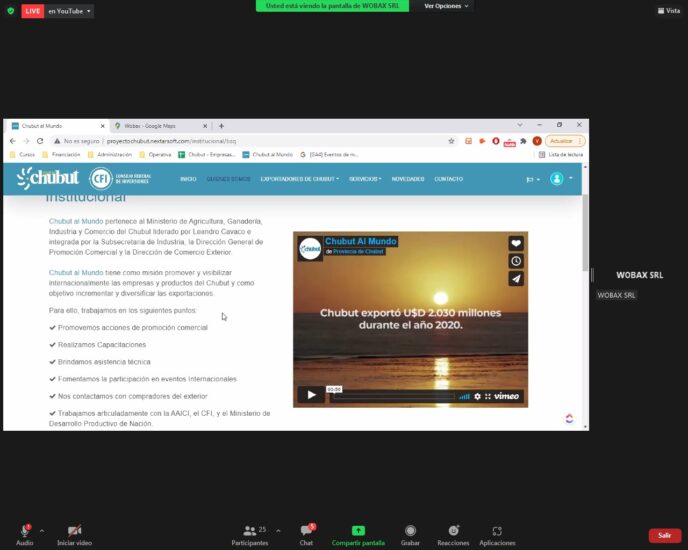Click the share paper-plane icon on video
Screen dimensions: 688x550
pyautogui.click(x=515, y=279)
